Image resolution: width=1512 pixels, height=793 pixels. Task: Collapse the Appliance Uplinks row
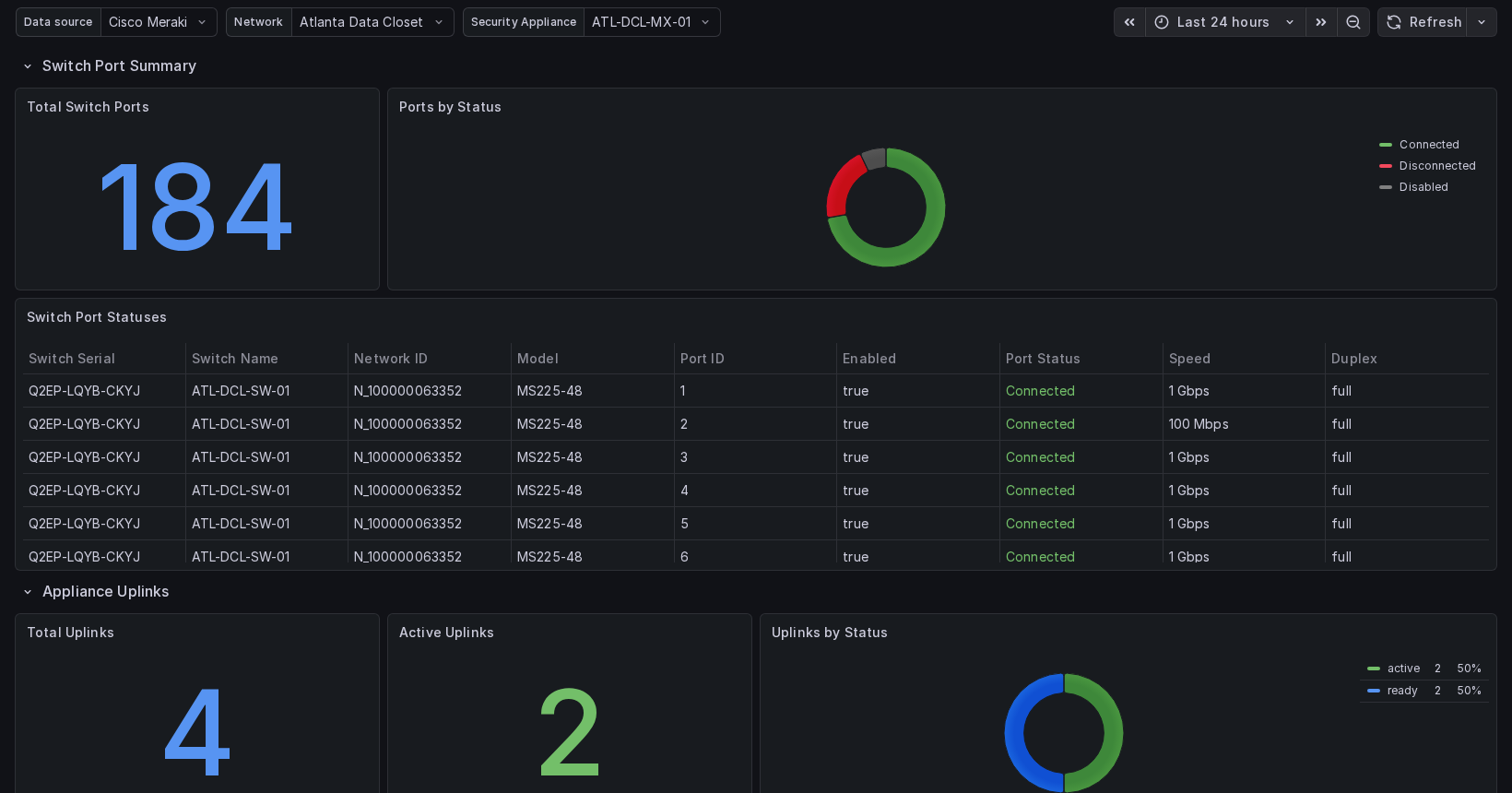pyautogui.click(x=96, y=592)
